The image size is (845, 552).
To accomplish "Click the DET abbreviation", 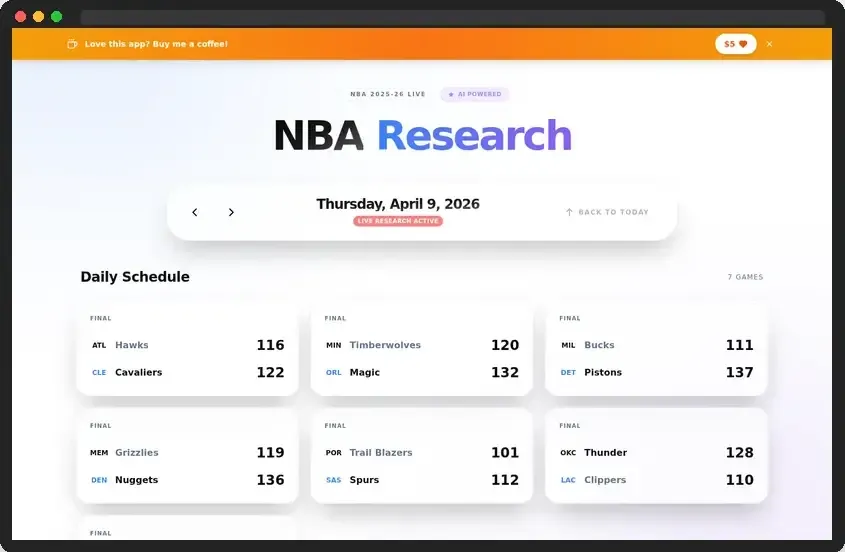I will [569, 372].
